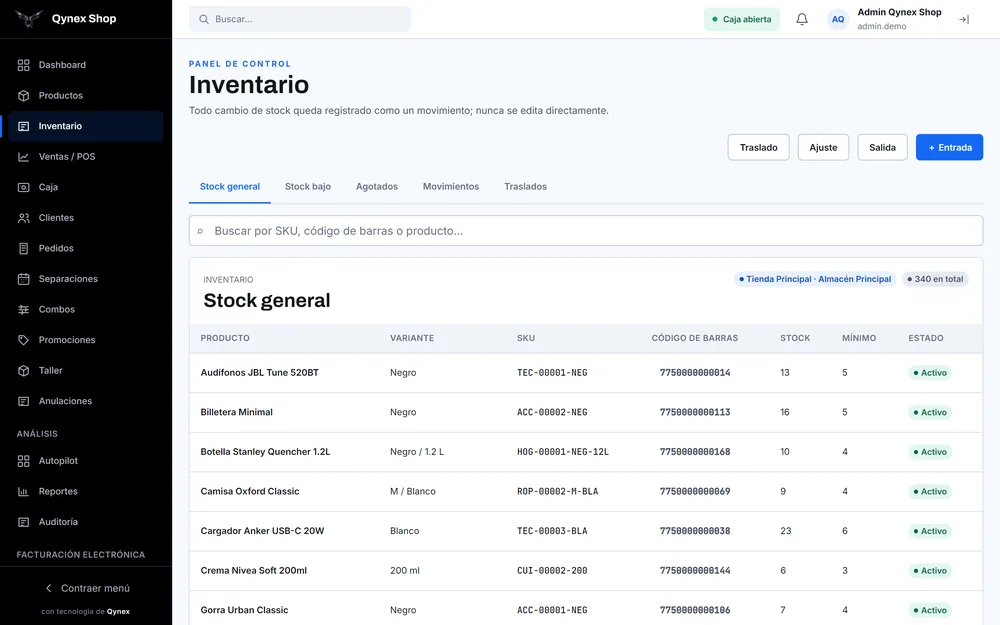Click the Qynex Shop eagle logo
This screenshot has width=1000, height=625.
click(x=29, y=18)
